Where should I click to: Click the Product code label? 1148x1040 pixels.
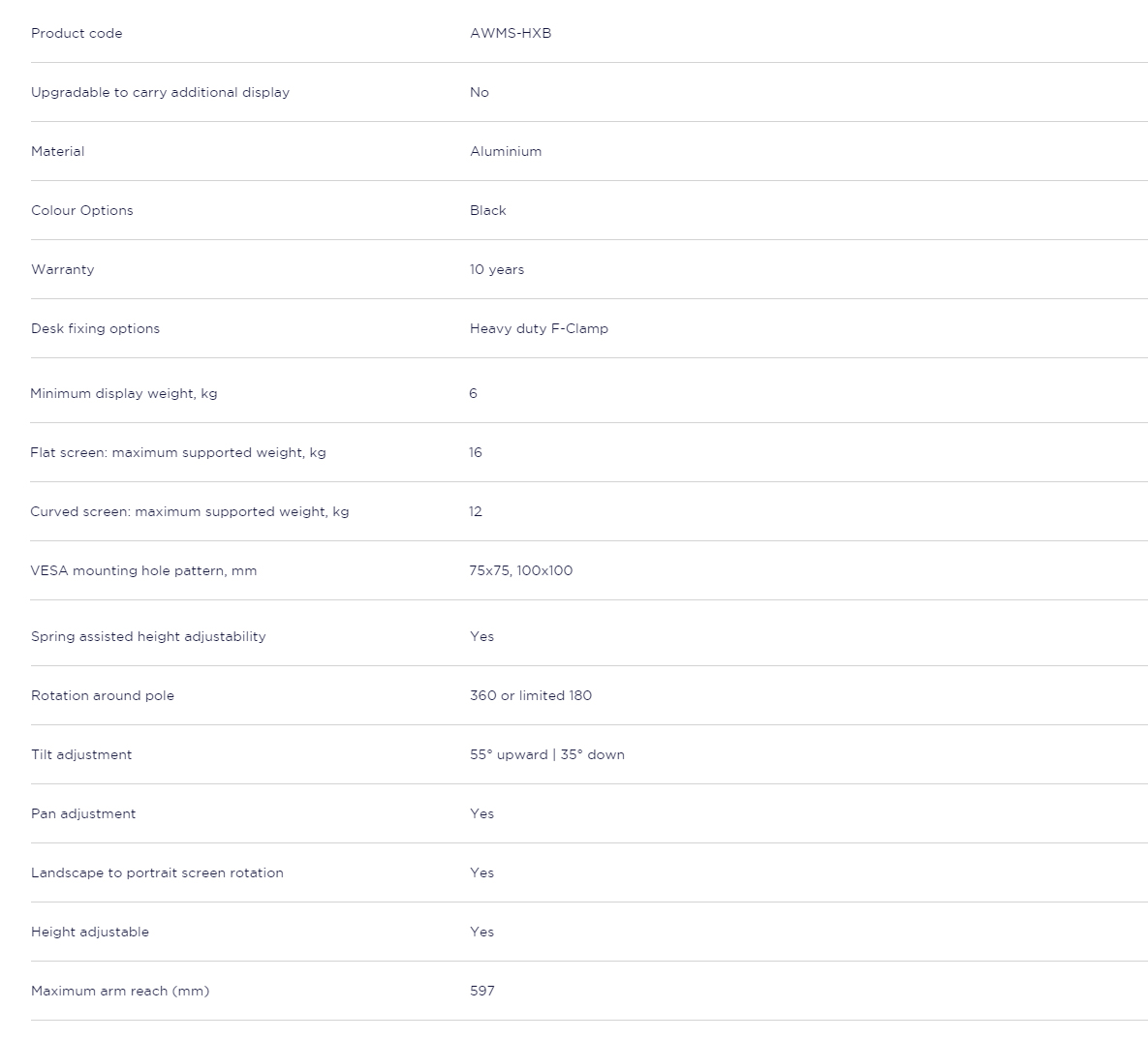tap(77, 33)
